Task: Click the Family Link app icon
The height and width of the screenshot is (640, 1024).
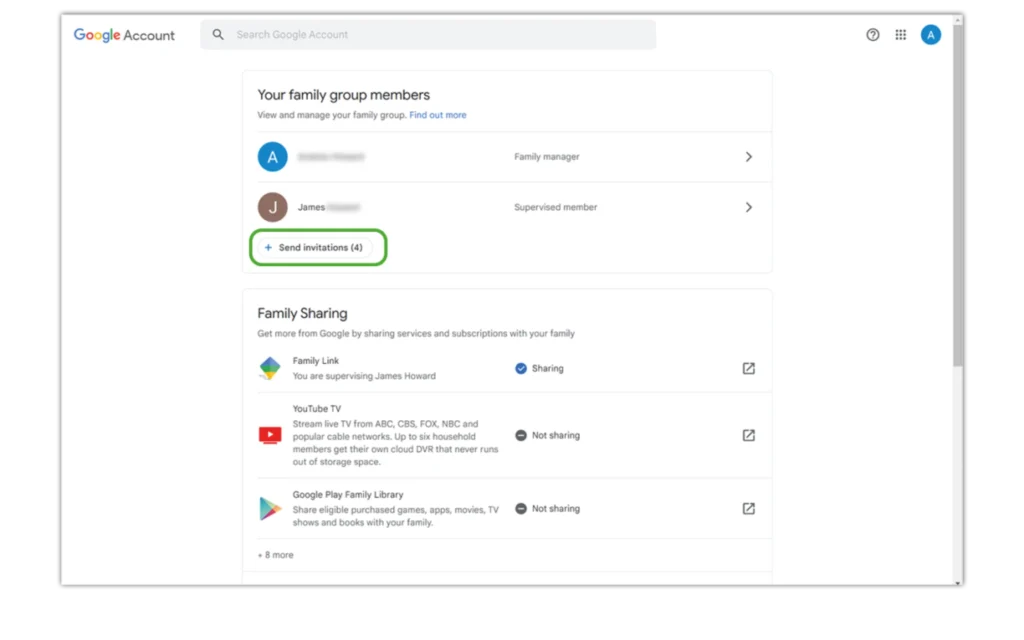Action: [270, 368]
